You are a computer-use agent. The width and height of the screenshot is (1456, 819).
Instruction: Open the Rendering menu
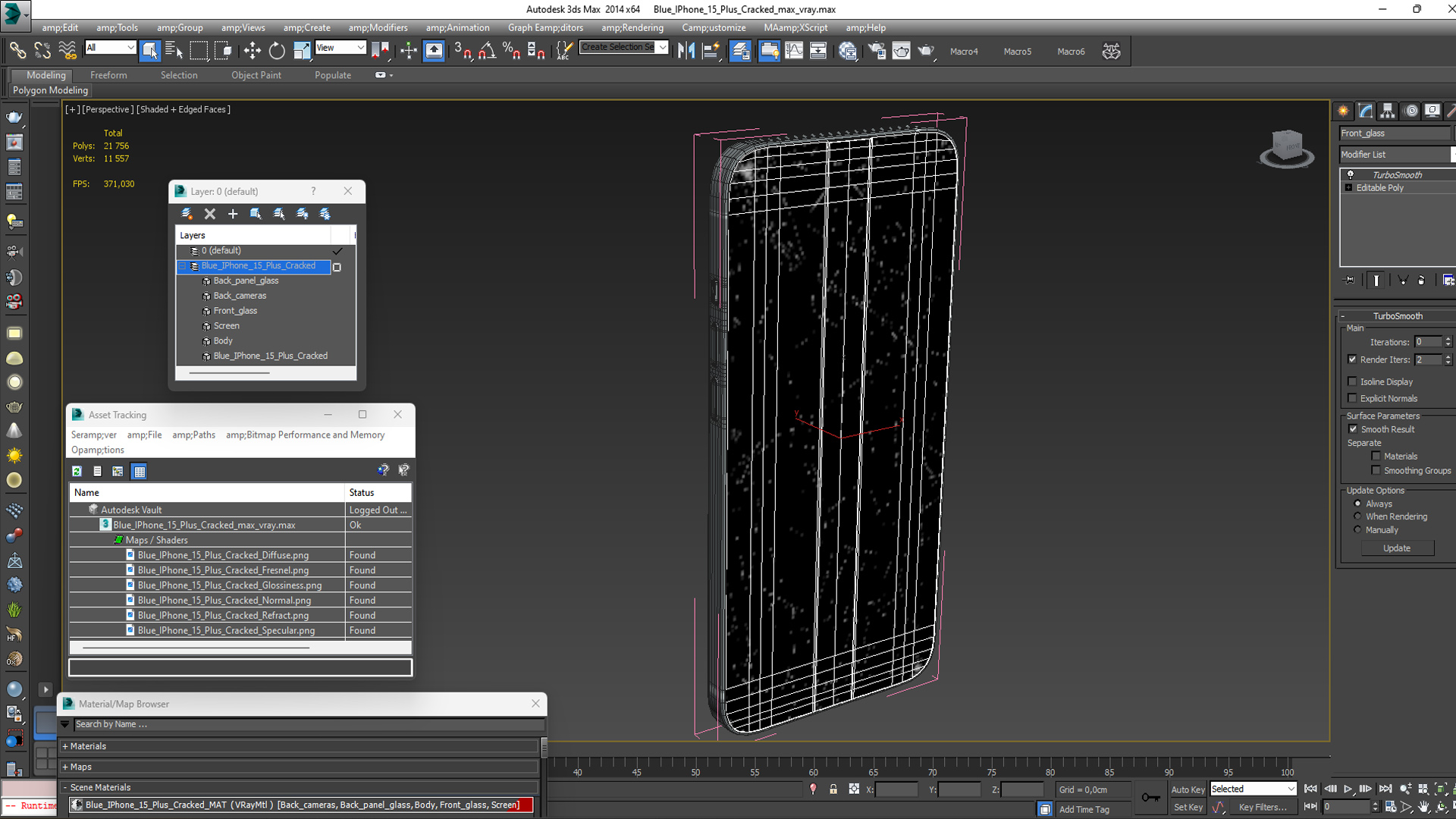click(632, 27)
